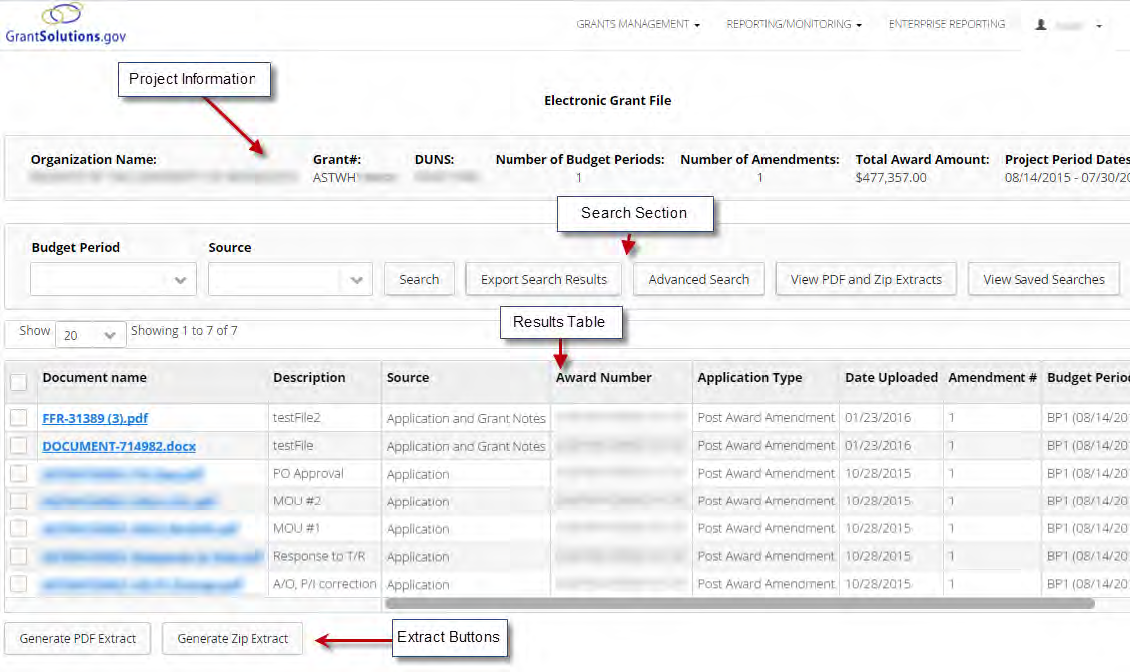Click Generate PDF Extract button
The image size is (1130, 672).
pyautogui.click(x=78, y=638)
